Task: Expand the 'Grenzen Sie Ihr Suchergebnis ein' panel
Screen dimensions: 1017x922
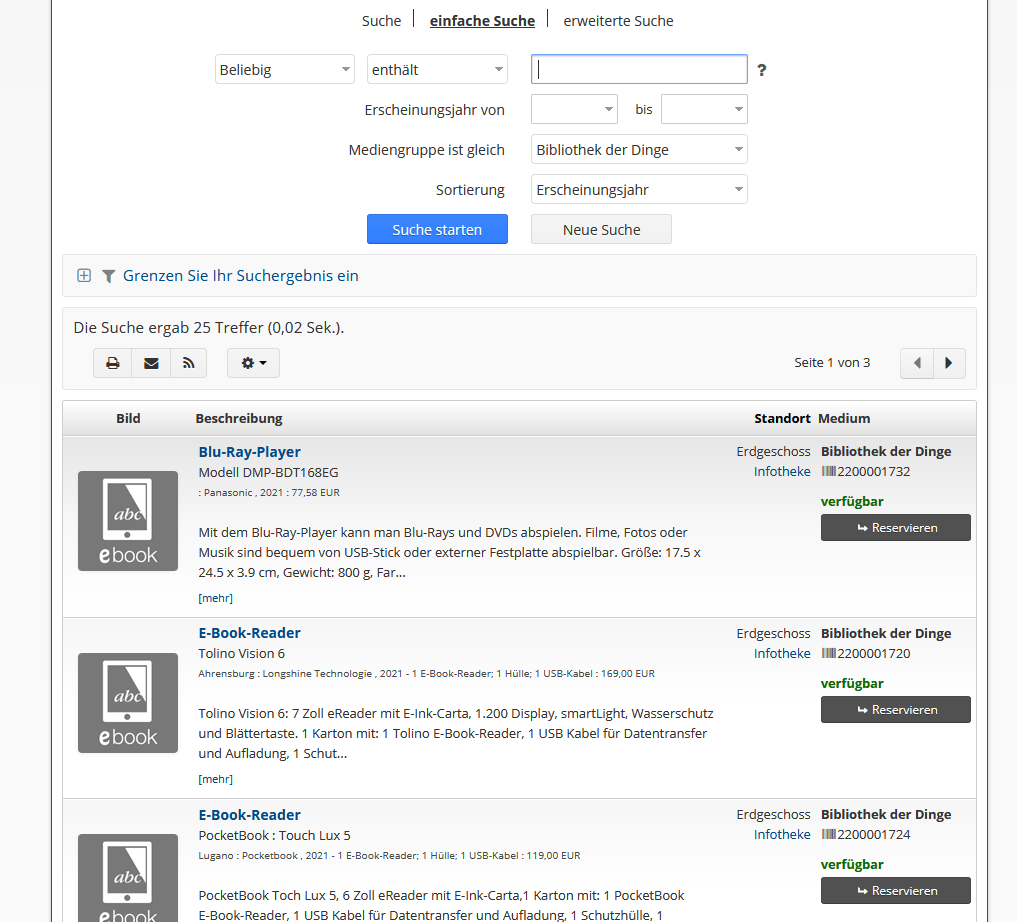Action: (x=84, y=276)
